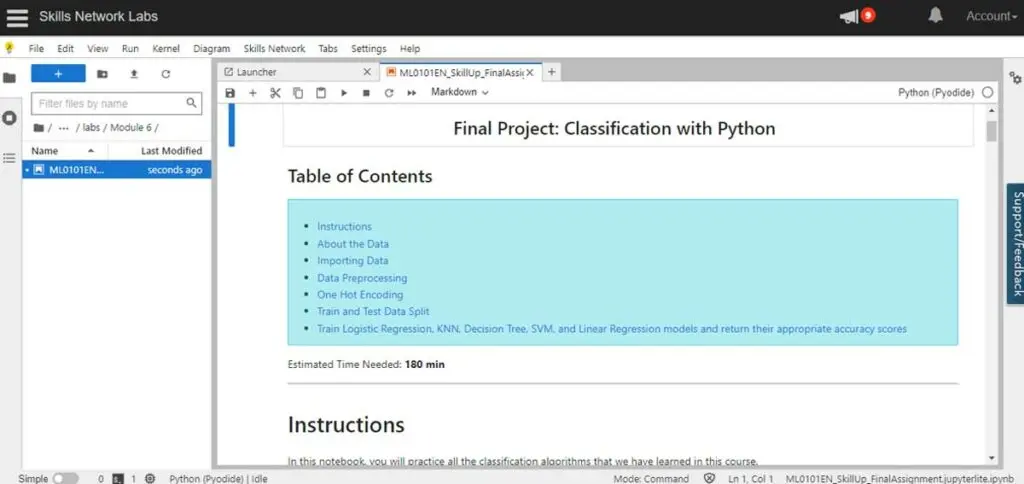The height and width of the screenshot is (484, 1024).
Task: Follow the Train and Test Data Split link
Action: click(x=373, y=312)
